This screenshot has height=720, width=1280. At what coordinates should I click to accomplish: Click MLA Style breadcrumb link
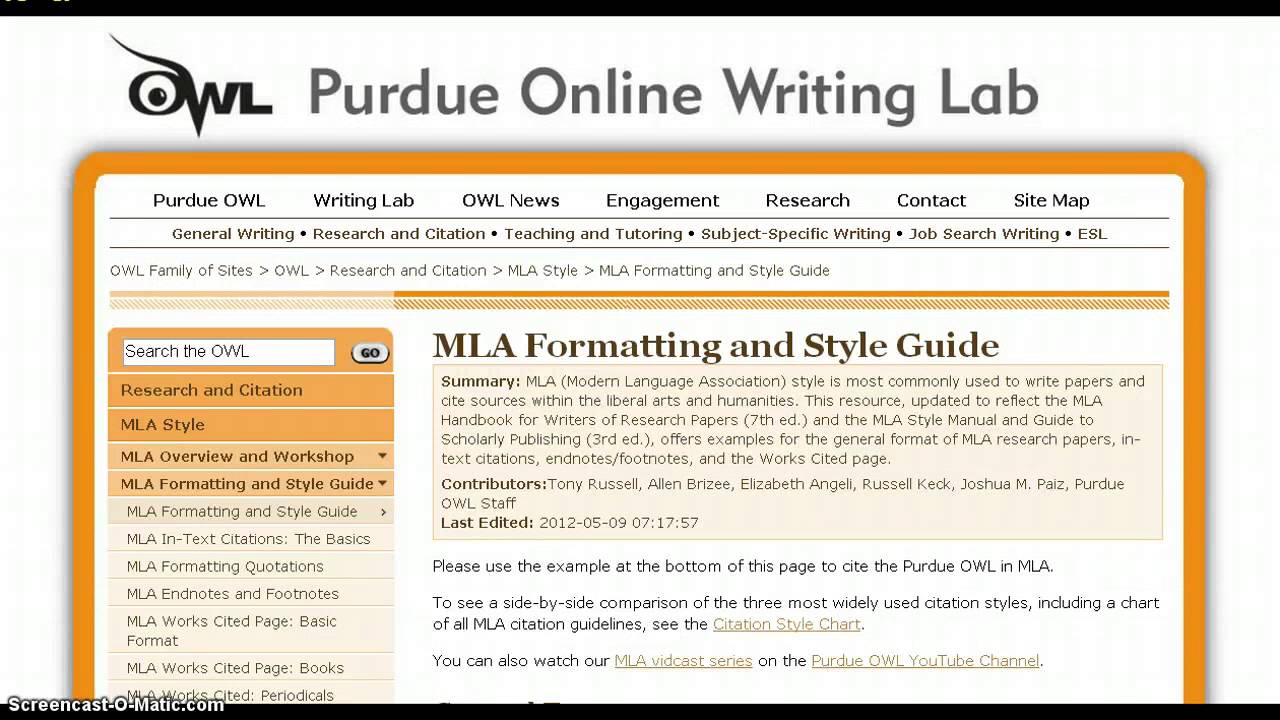click(x=543, y=271)
